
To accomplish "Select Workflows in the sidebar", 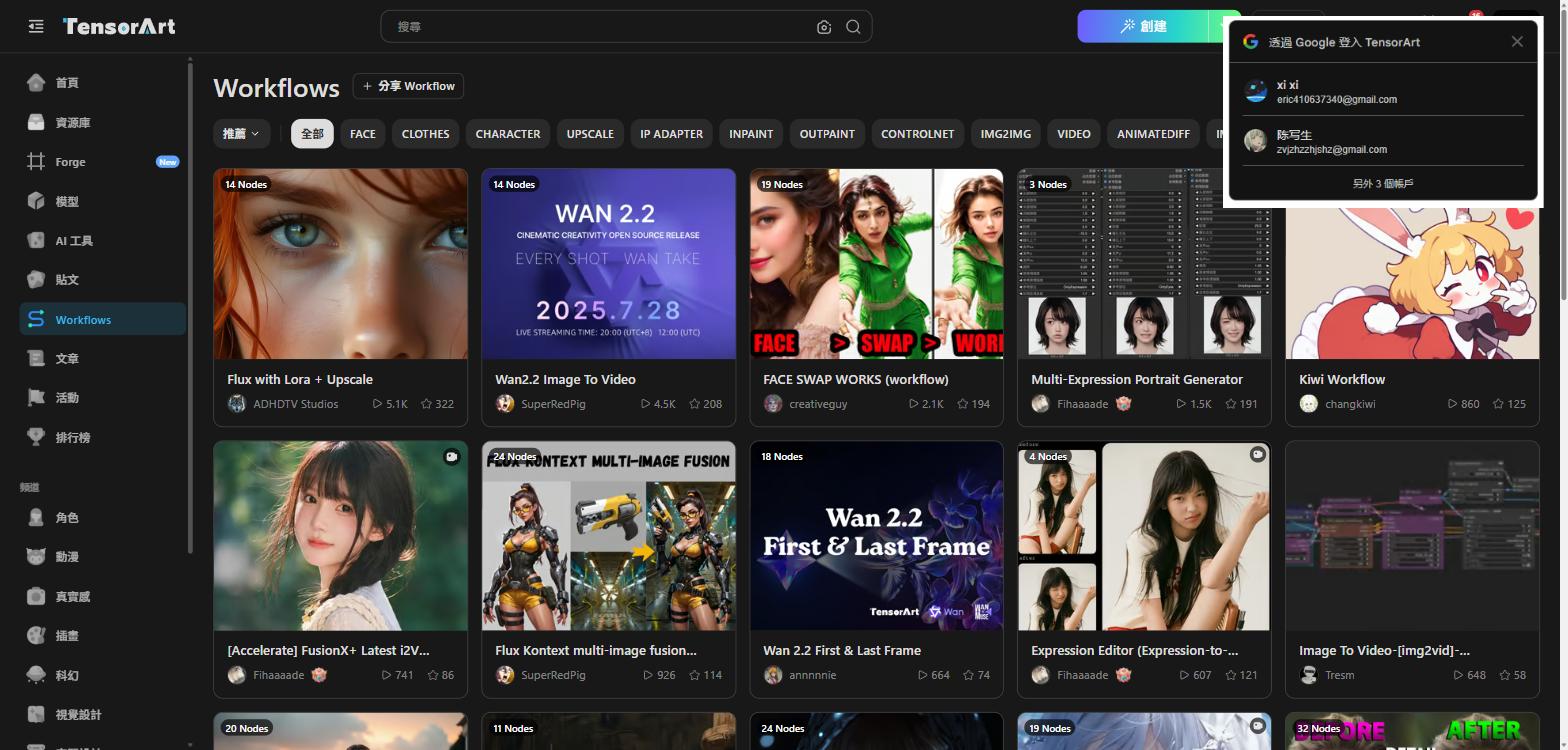I will [102, 319].
